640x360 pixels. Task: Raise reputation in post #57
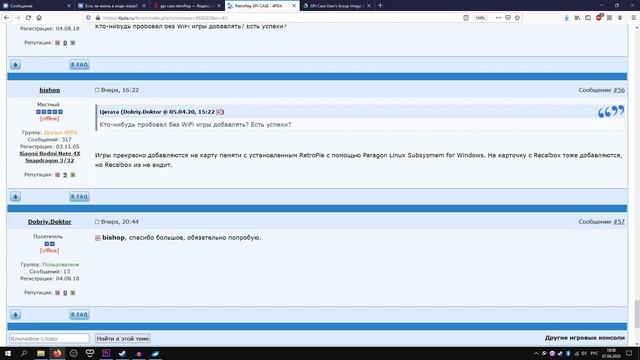click(73, 293)
